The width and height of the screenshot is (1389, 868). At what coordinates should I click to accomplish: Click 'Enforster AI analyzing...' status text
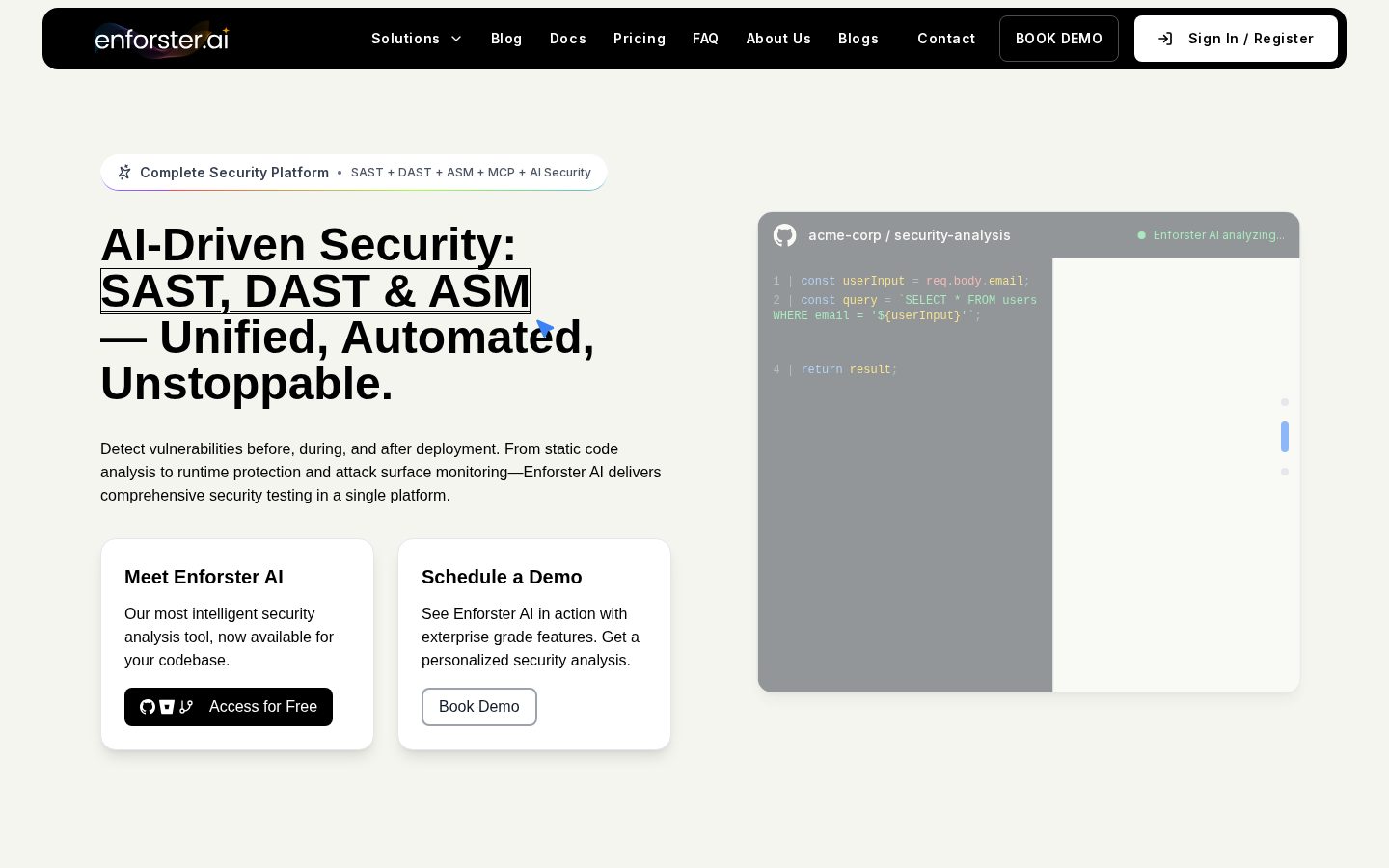click(1219, 235)
